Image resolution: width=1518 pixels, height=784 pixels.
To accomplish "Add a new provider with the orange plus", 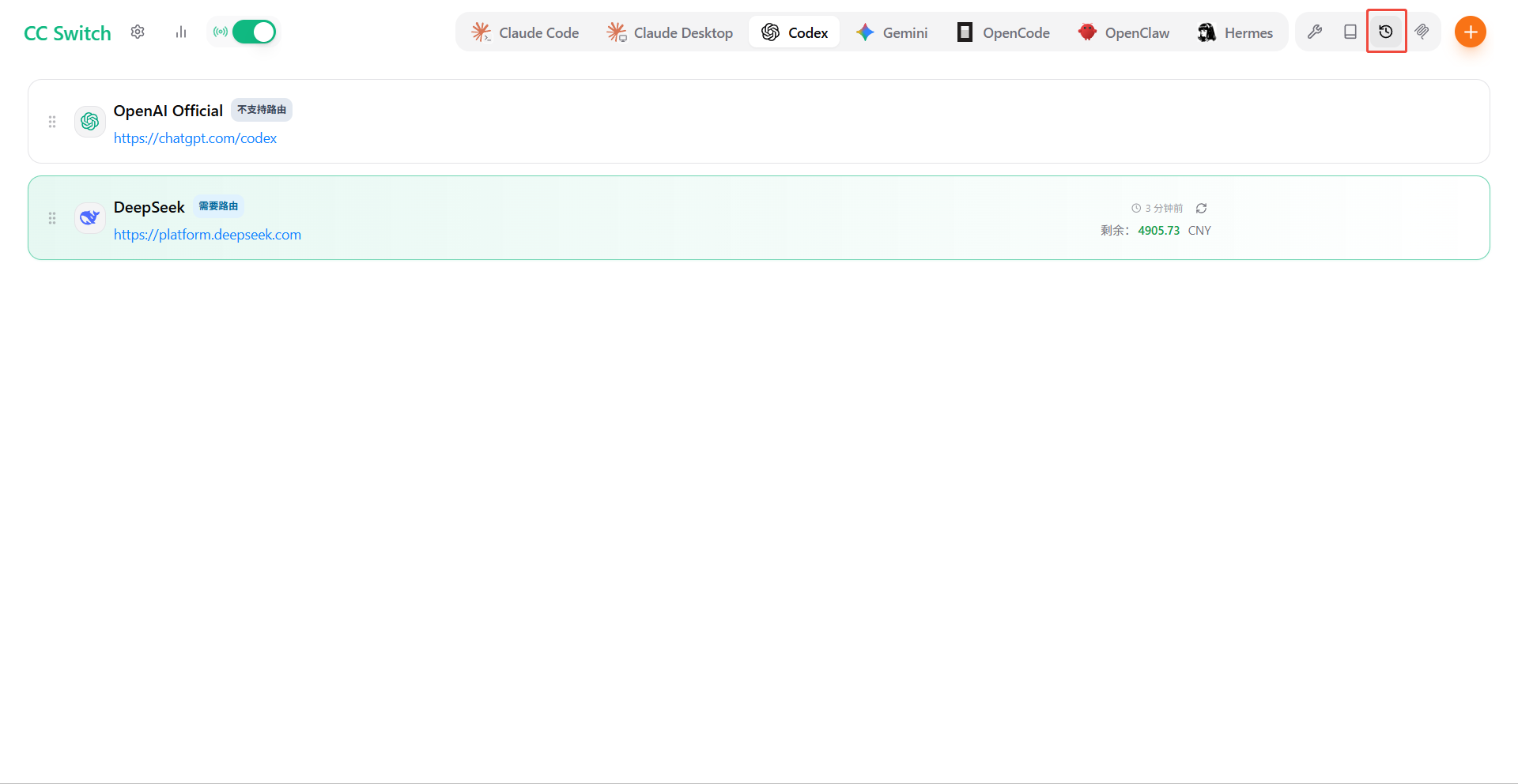I will (1471, 32).
